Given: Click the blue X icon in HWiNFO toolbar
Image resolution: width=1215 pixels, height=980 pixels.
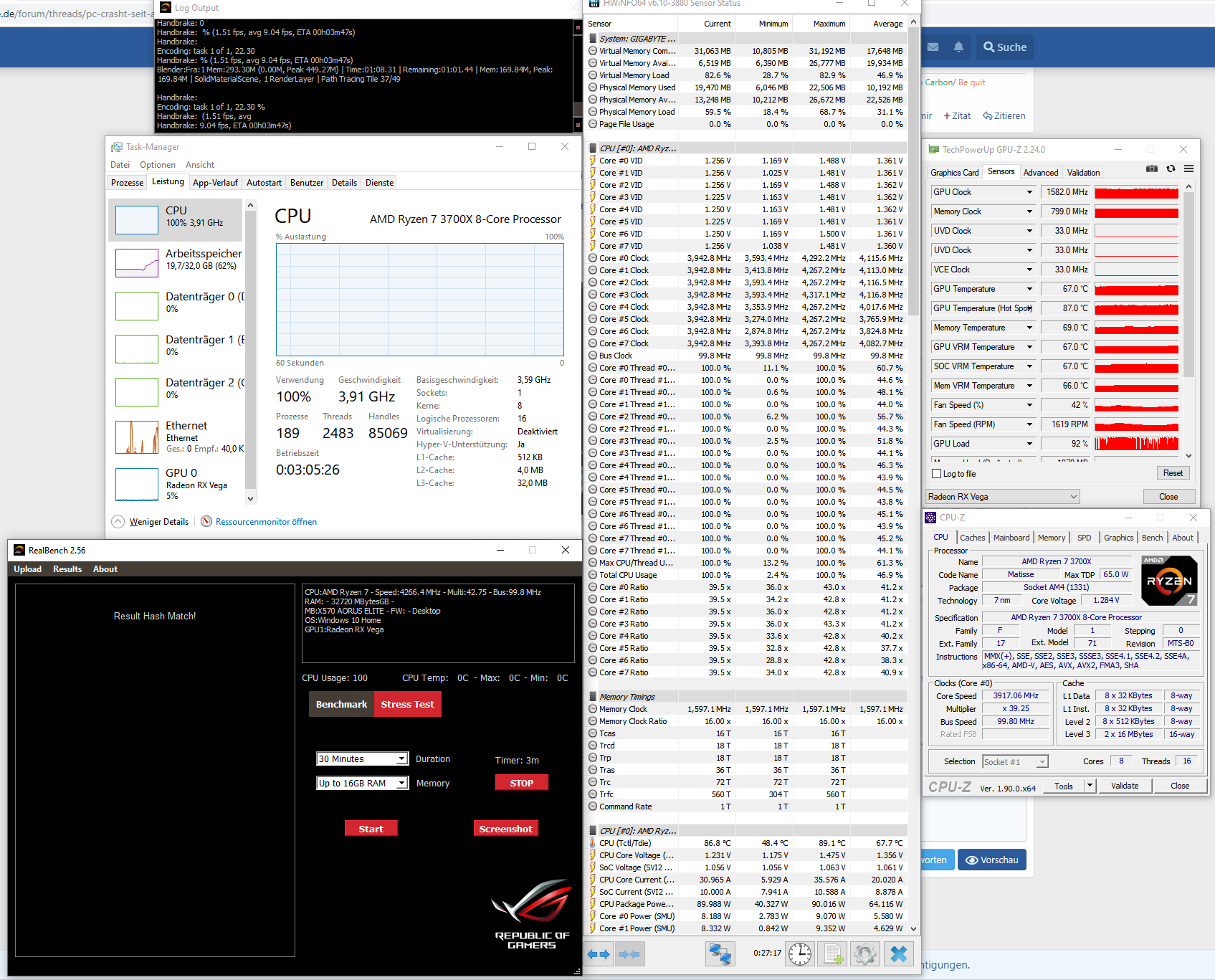Looking at the screenshot, I should point(899,953).
